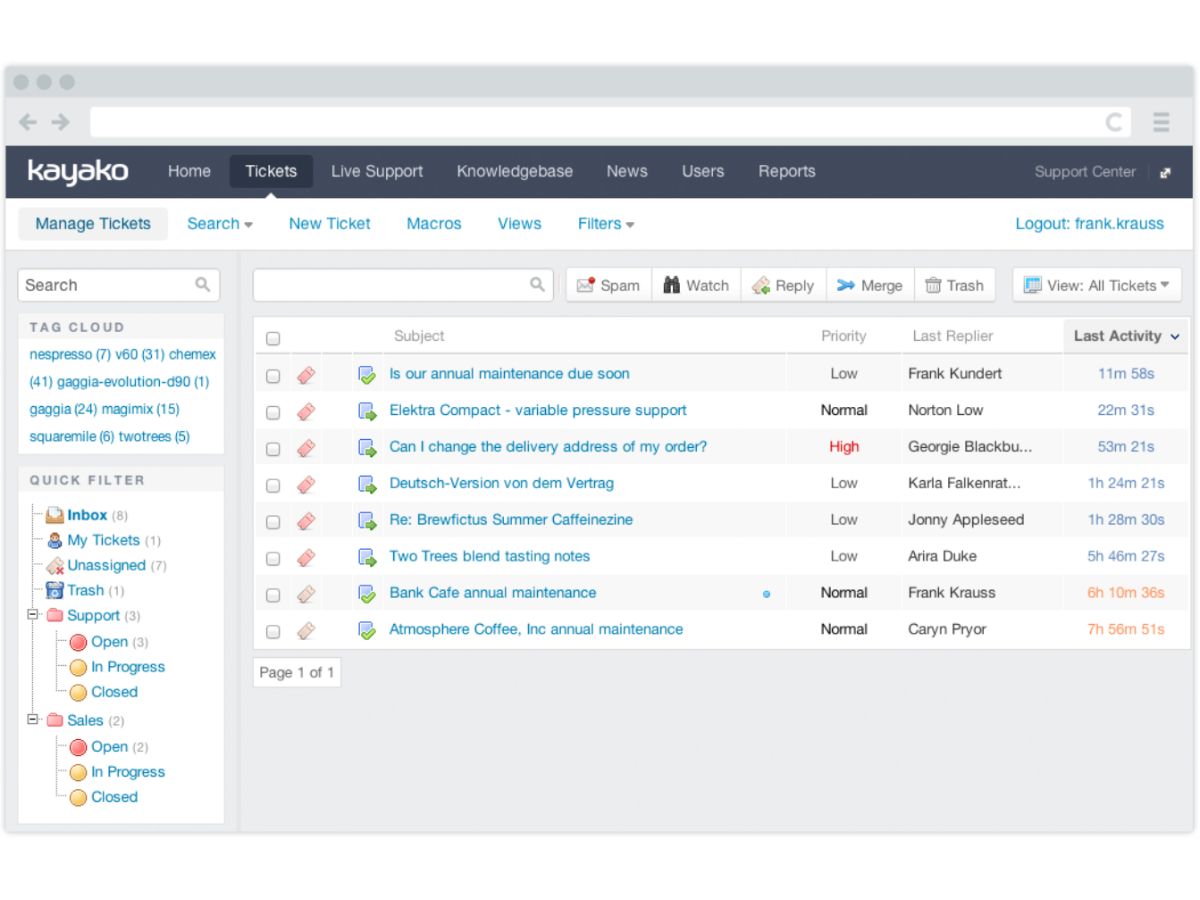
Task: Open the Live Support menu
Action: click(x=377, y=171)
